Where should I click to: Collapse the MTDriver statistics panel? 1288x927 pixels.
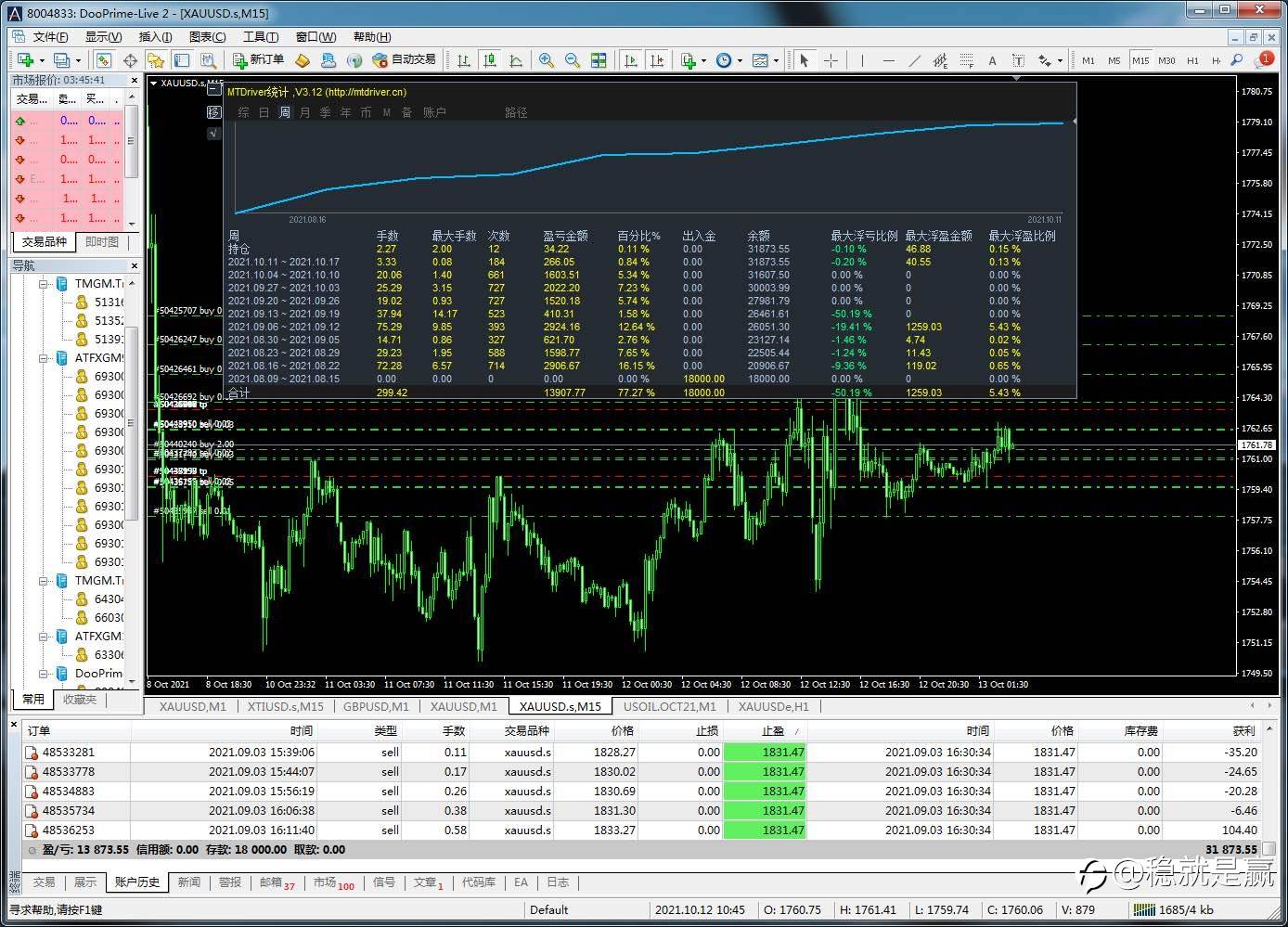pos(214,91)
